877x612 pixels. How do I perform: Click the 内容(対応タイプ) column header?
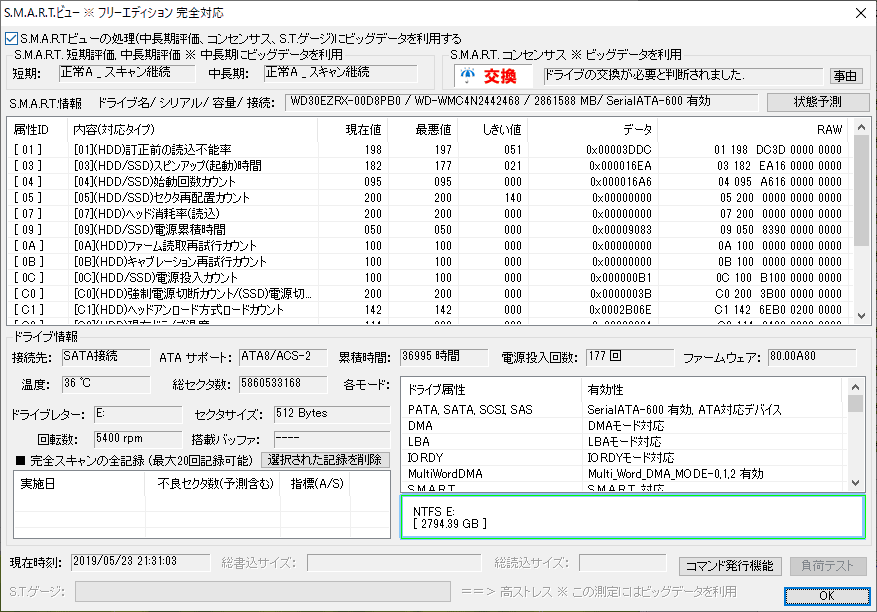pyautogui.click(x=192, y=130)
